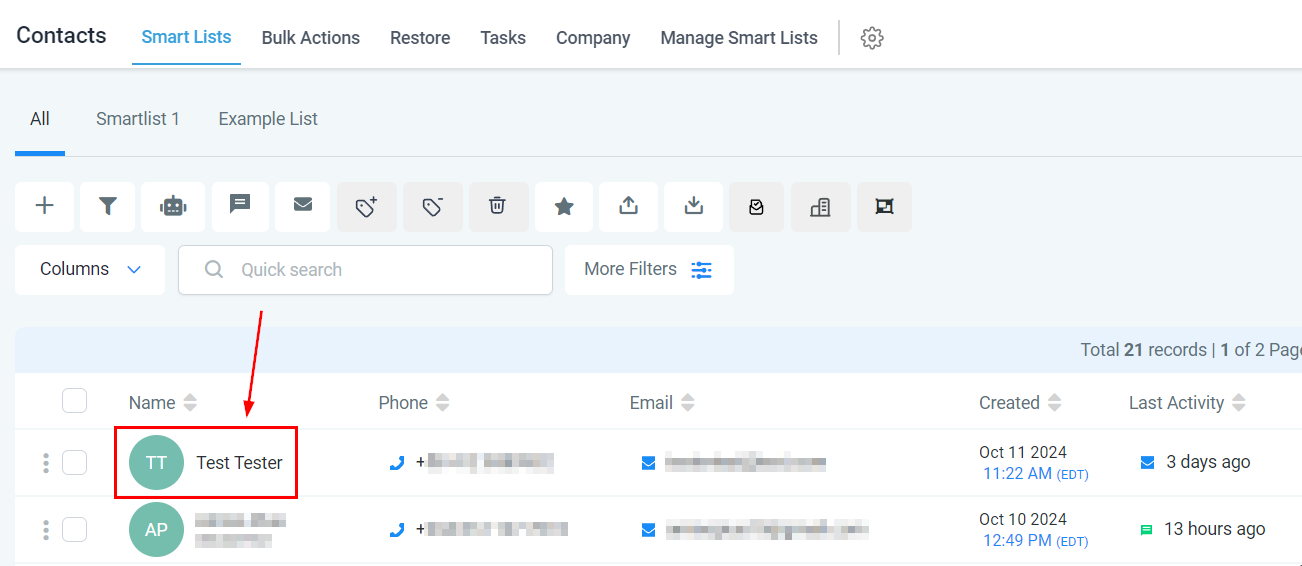Open the three-dot menu for Test Tester

coord(46,463)
